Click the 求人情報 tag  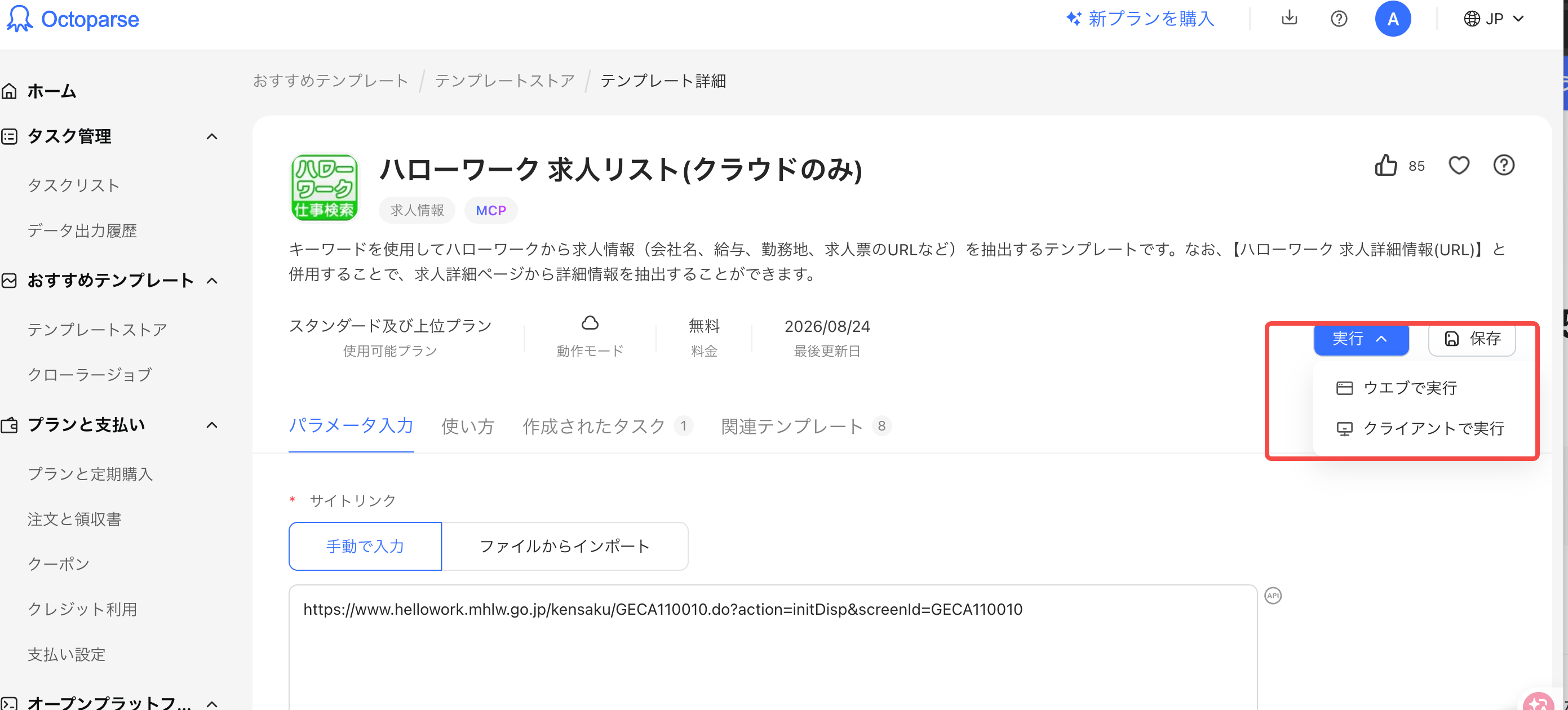click(x=417, y=210)
